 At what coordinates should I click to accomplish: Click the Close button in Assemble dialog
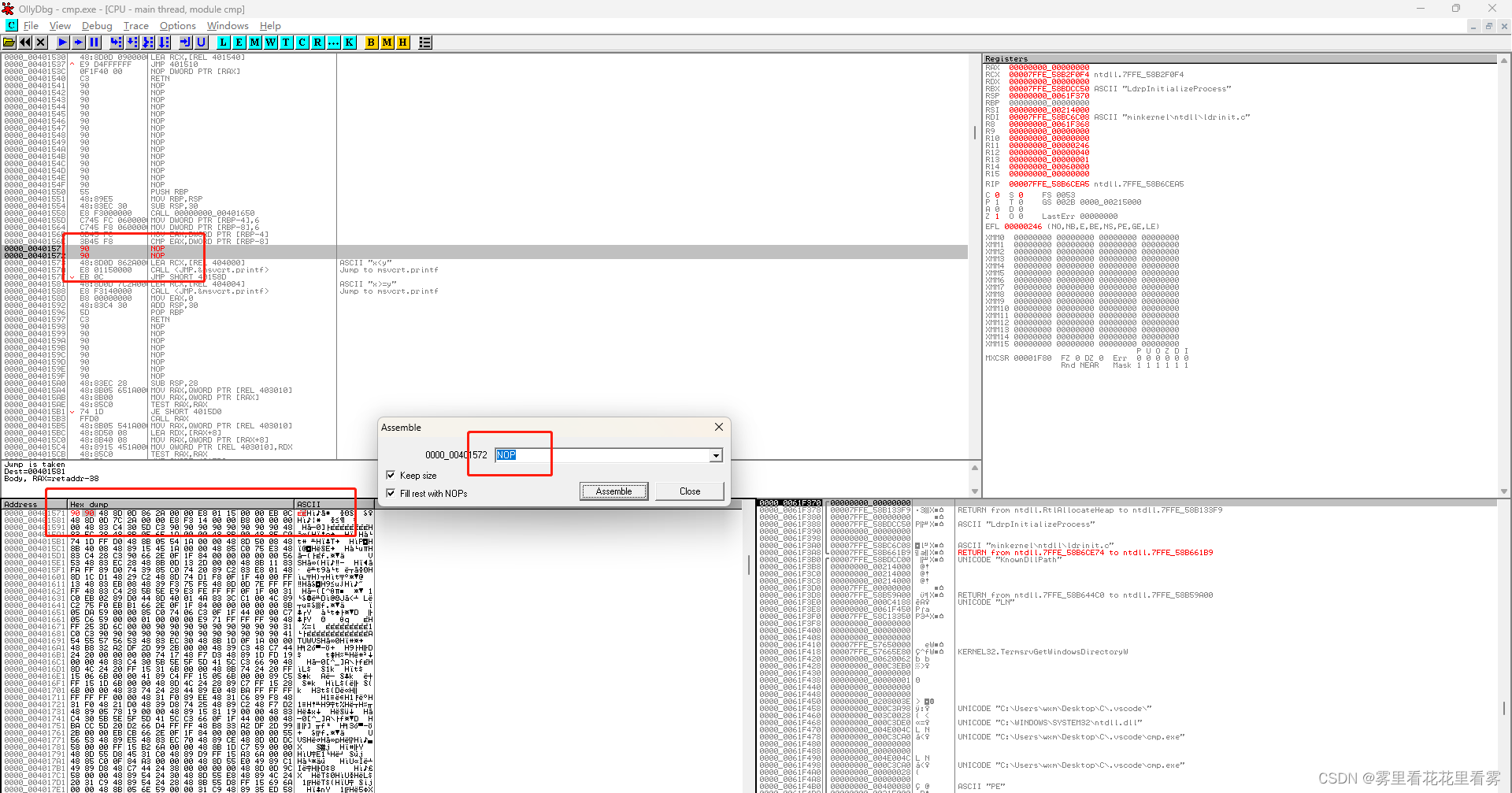[690, 491]
